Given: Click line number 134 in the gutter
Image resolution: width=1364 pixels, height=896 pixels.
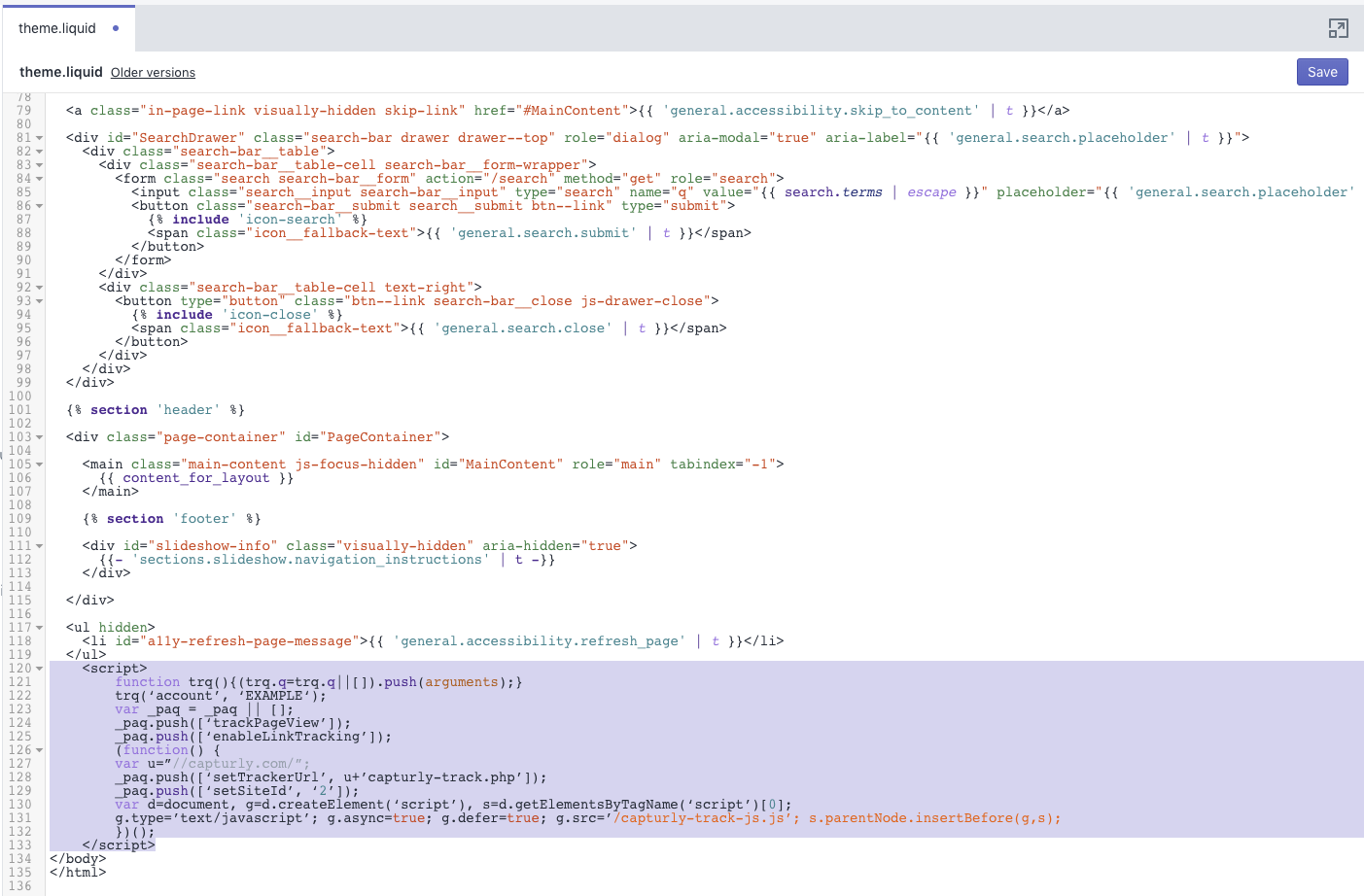Looking at the screenshot, I should 19,859.
